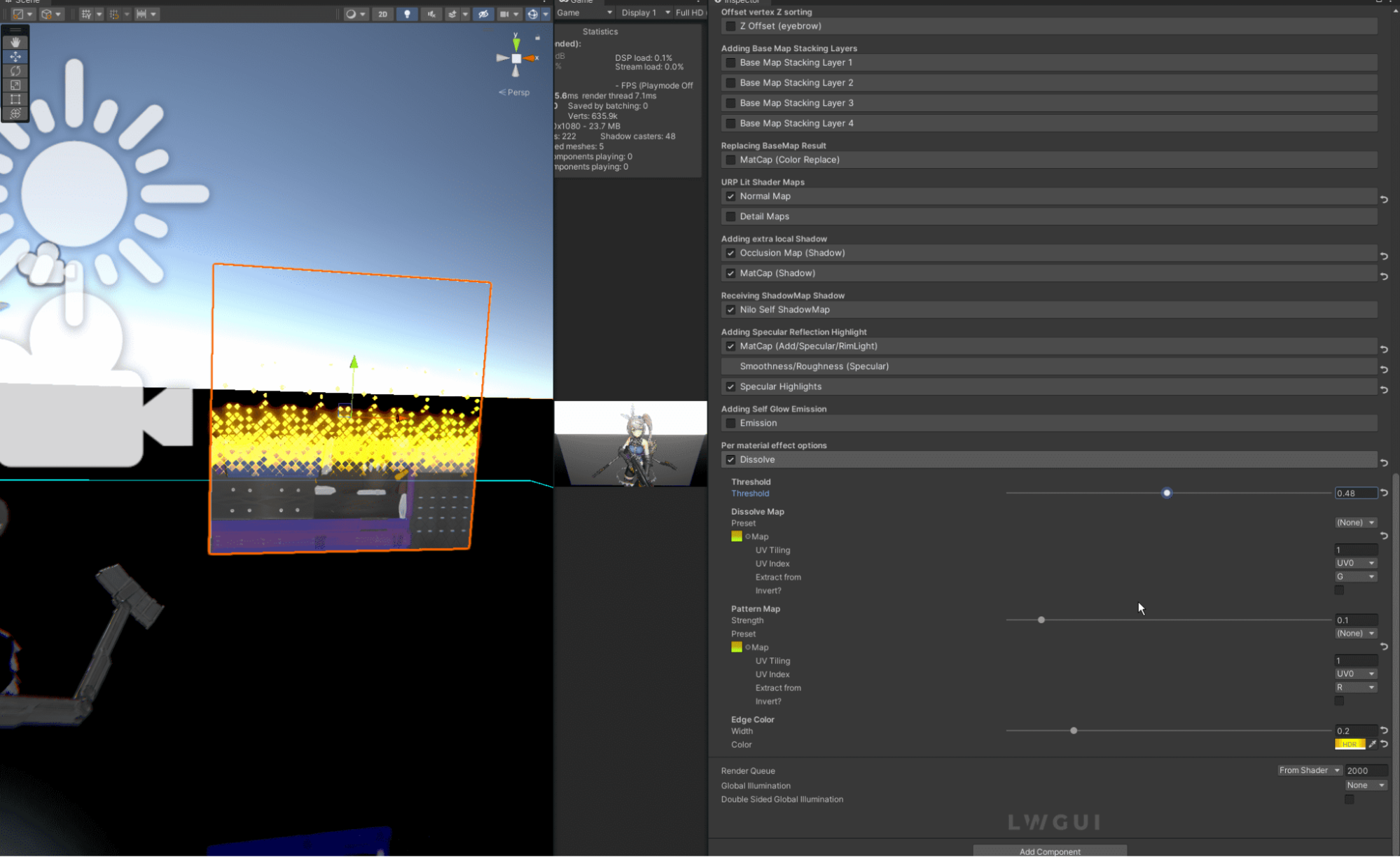Open the Full HD resolution selector

click(690, 13)
